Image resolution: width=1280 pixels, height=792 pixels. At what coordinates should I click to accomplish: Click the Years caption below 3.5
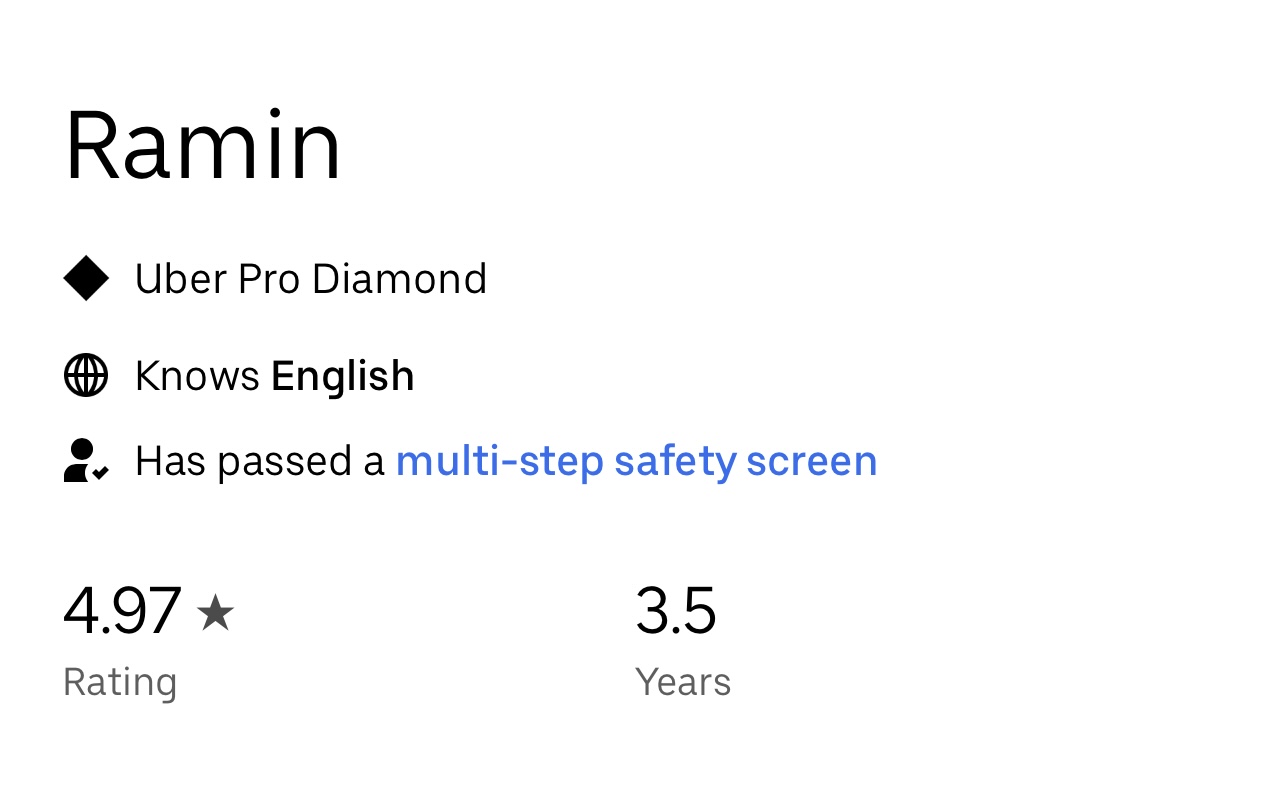(683, 682)
